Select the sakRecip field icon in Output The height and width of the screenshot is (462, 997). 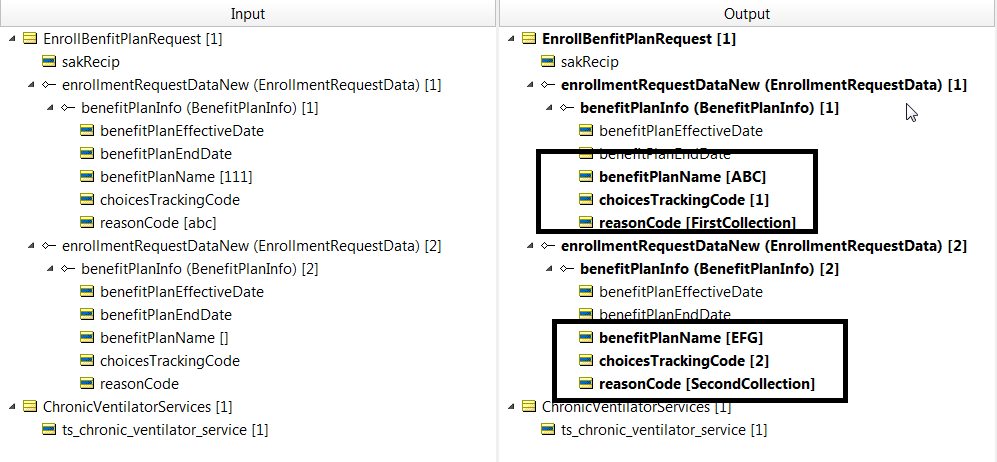(548, 62)
